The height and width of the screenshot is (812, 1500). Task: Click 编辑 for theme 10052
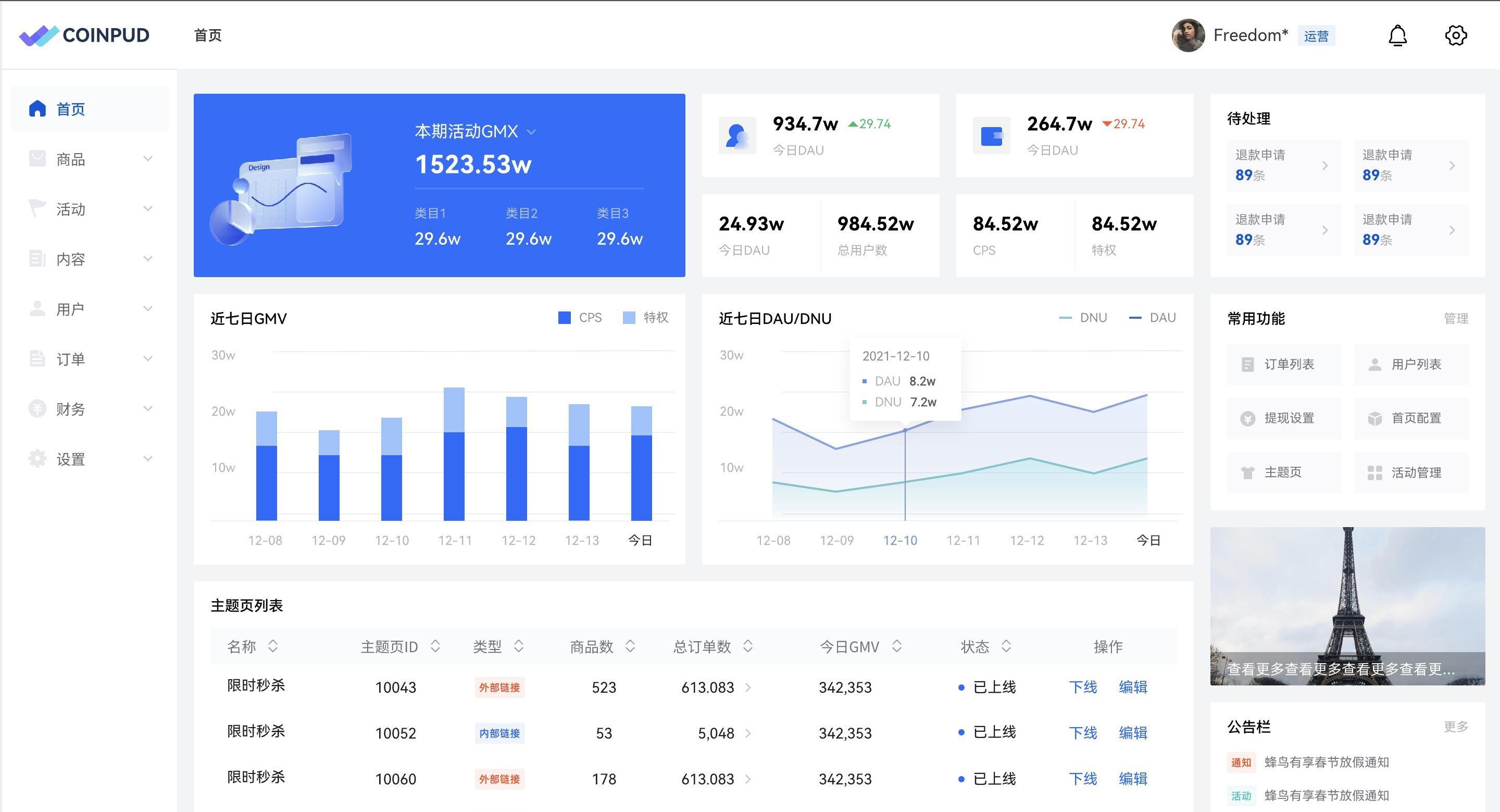[x=1133, y=733]
